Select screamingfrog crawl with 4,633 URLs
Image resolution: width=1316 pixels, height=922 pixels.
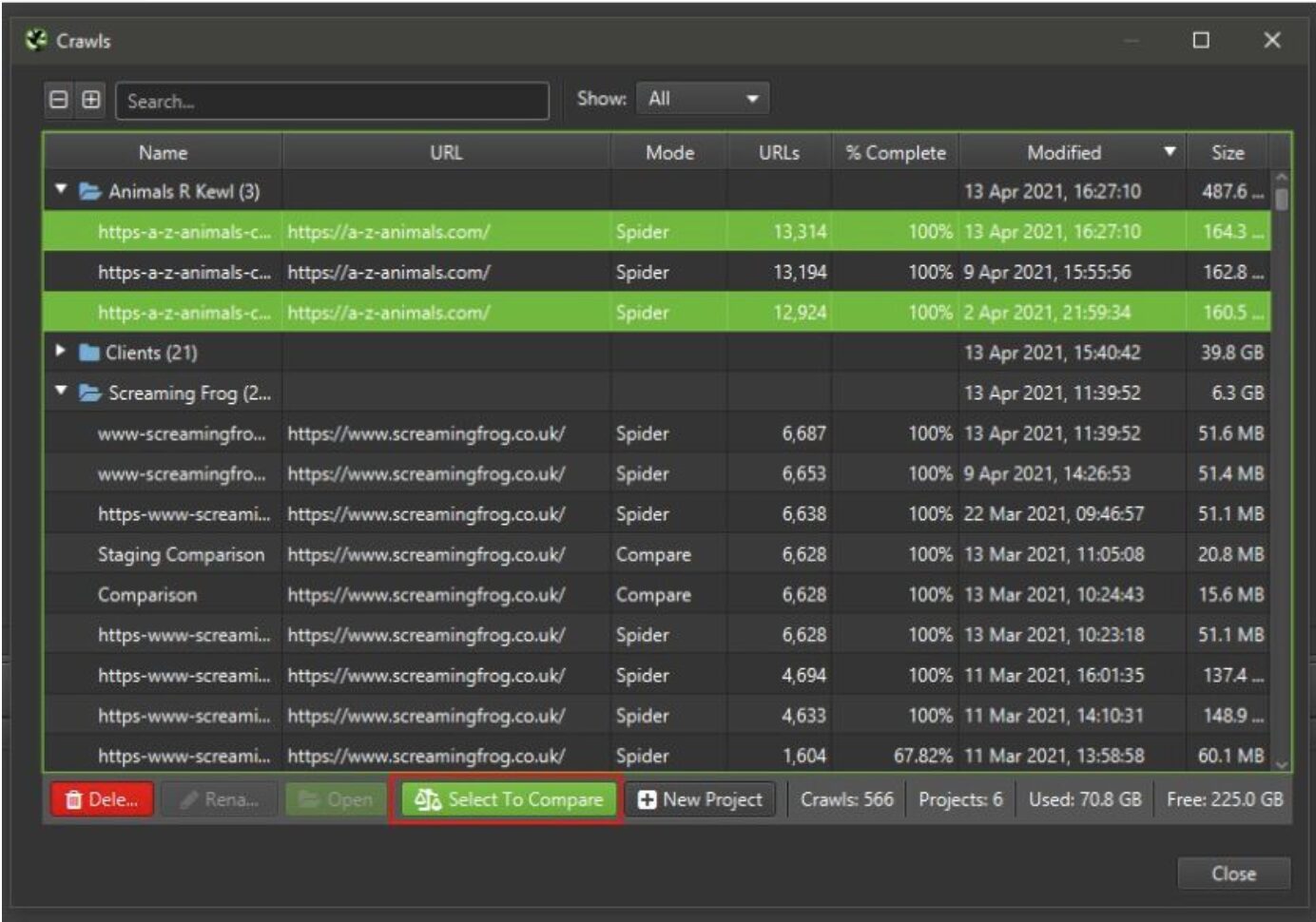point(657,715)
